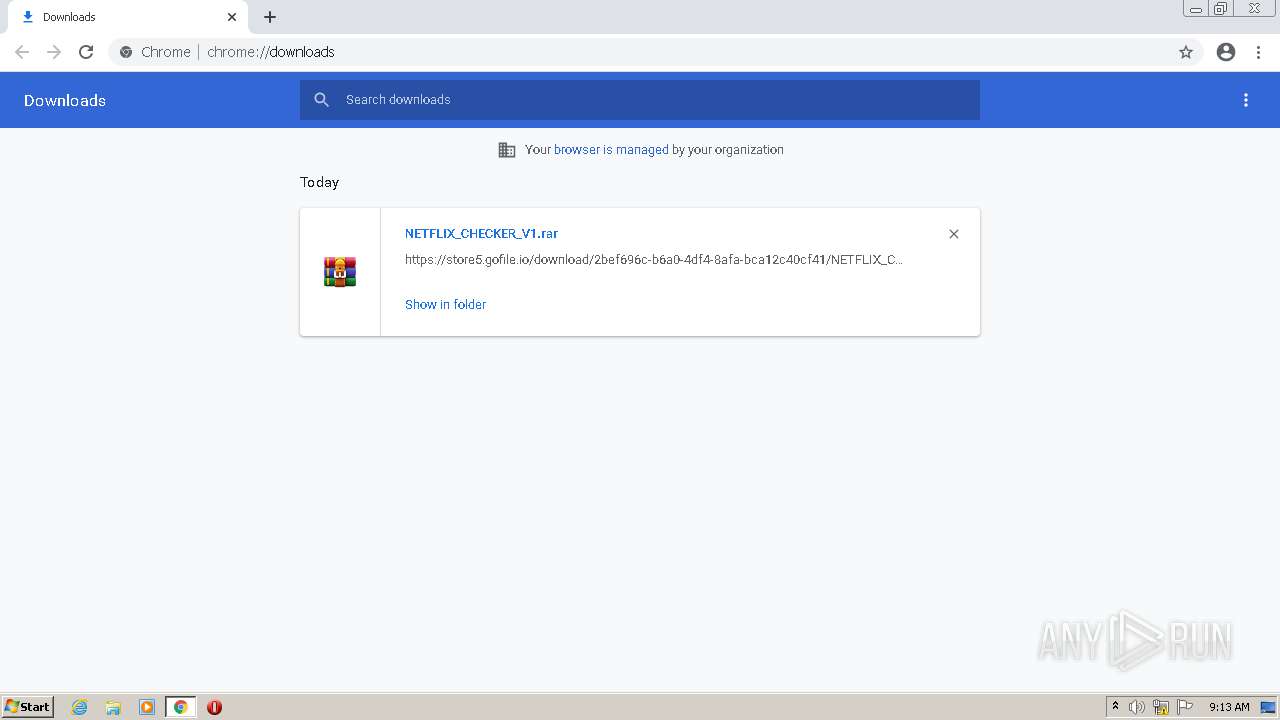Viewport: 1280px width, 720px height.
Task: Minimize the Chrome window
Action: [x=1196, y=9]
